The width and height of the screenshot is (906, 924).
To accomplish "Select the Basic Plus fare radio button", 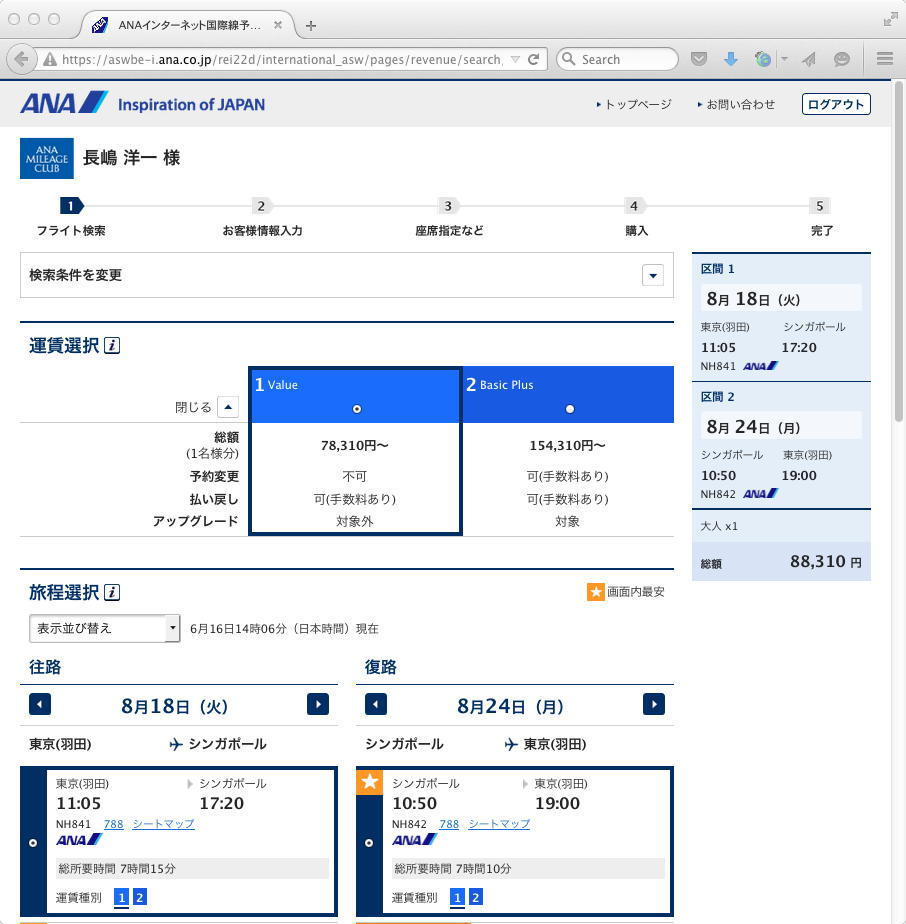I will tap(569, 409).
